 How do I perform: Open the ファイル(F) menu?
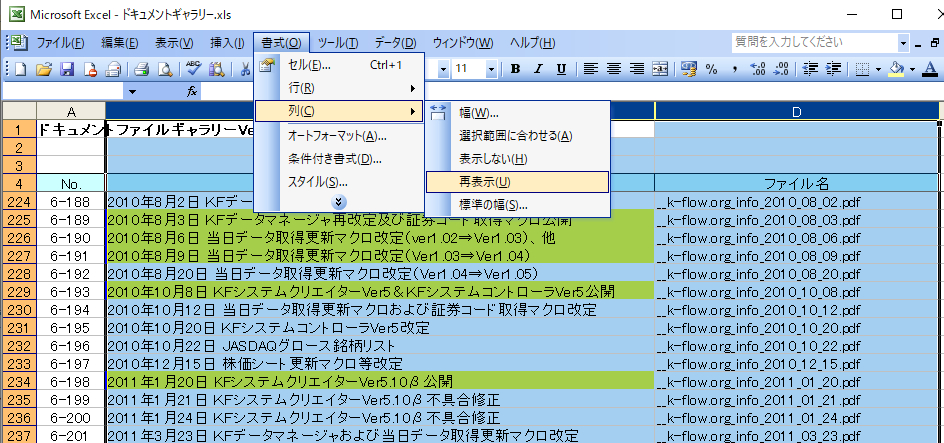click(x=60, y=43)
